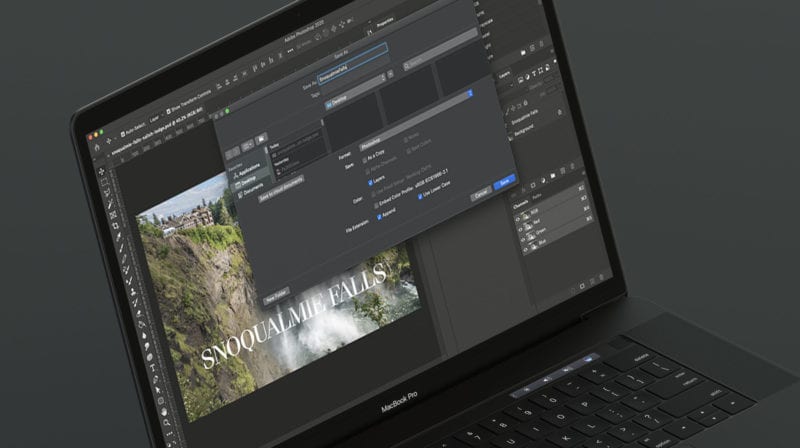Toggle the Layers checkbox in save options
This screenshot has width=800, height=448.
370,184
